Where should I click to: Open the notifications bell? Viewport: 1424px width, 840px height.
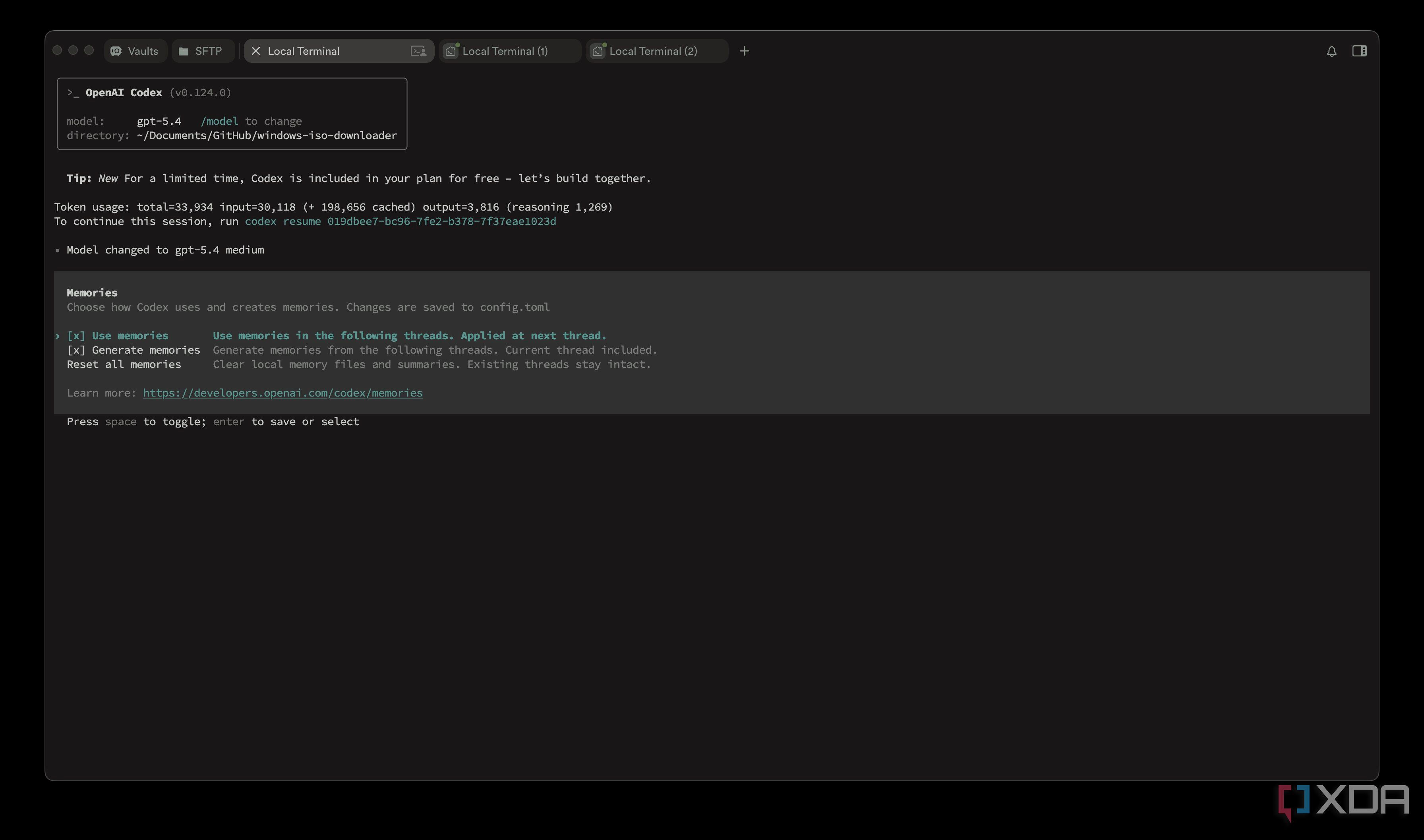(x=1331, y=51)
